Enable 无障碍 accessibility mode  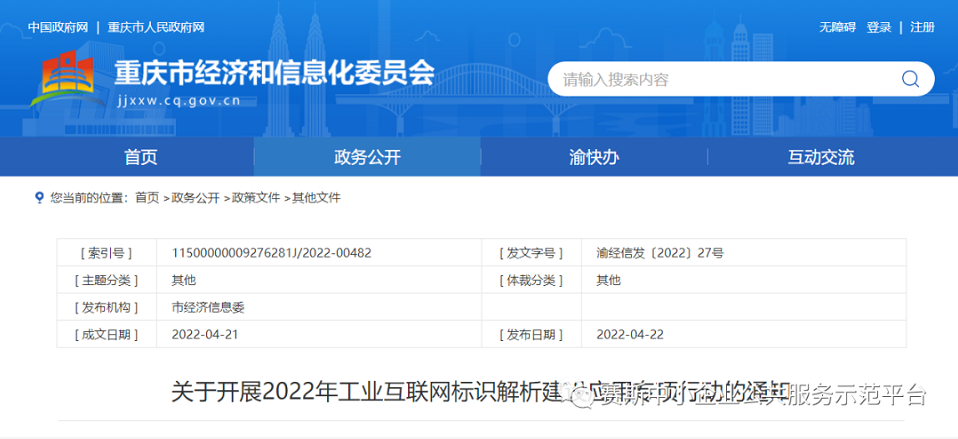(837, 27)
